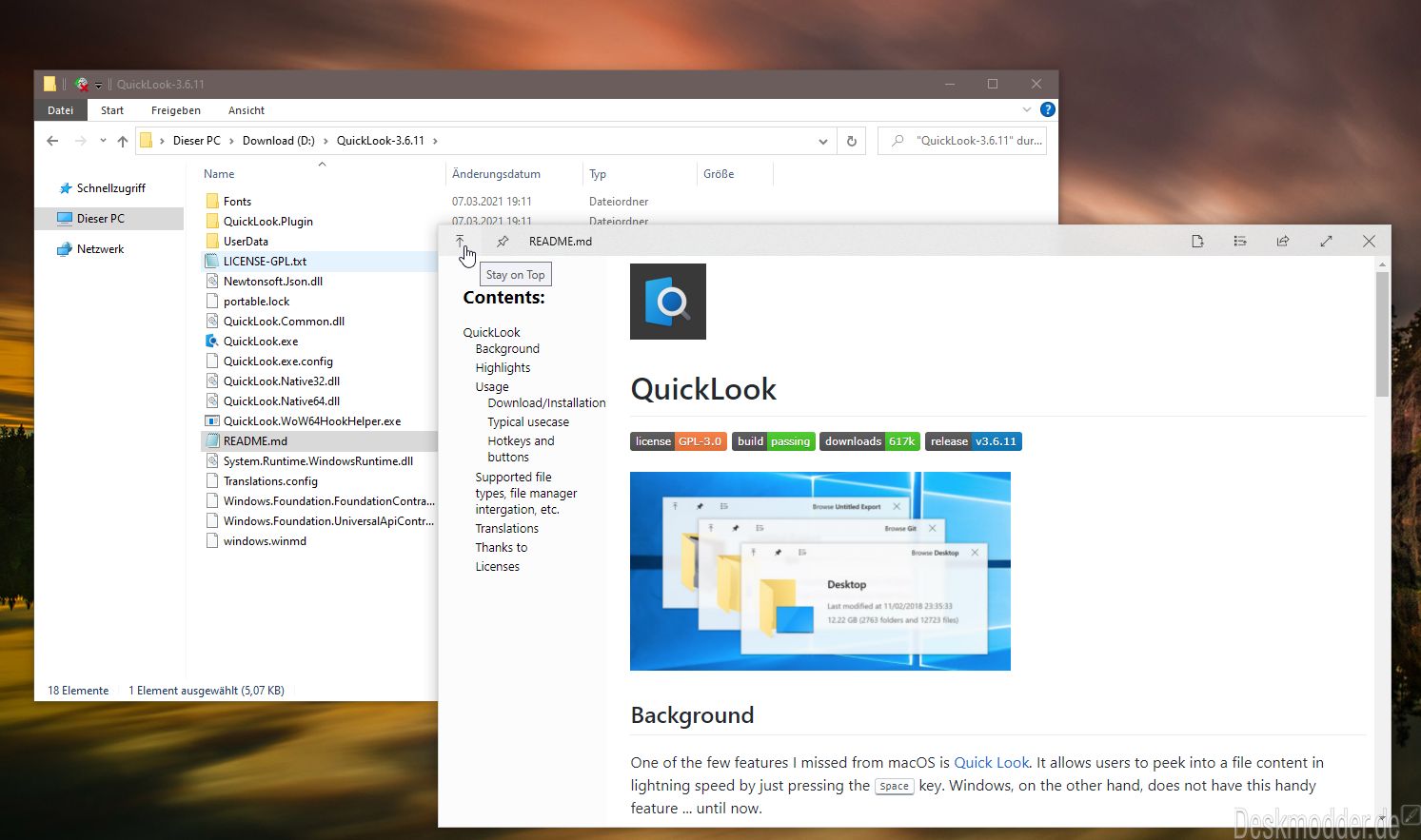Click the QuickLook logo image in README
Image resolution: width=1421 pixels, height=840 pixels.
pyautogui.click(x=668, y=302)
